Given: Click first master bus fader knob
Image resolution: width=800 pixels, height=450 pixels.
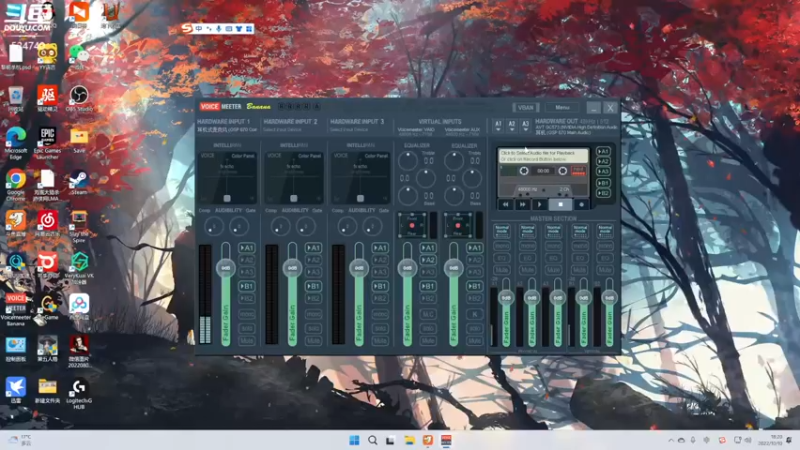Looking at the screenshot, I should coord(506,297).
